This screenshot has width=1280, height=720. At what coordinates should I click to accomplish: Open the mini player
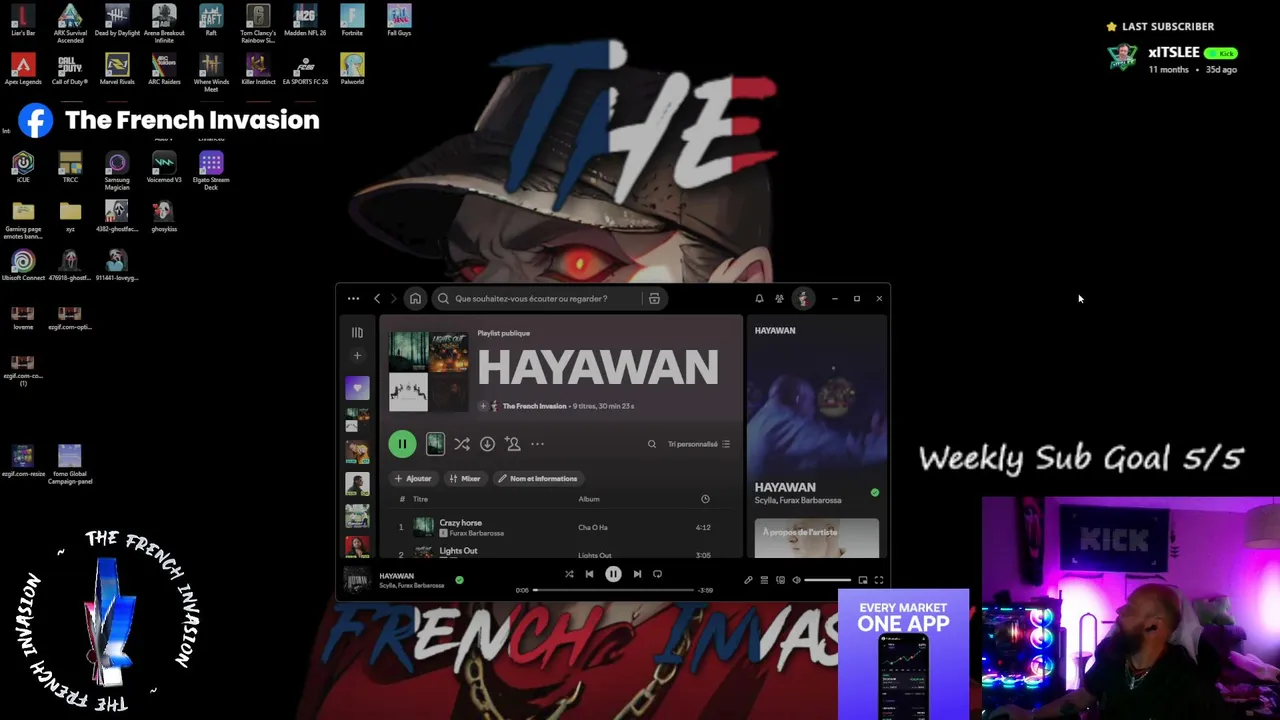(x=862, y=580)
